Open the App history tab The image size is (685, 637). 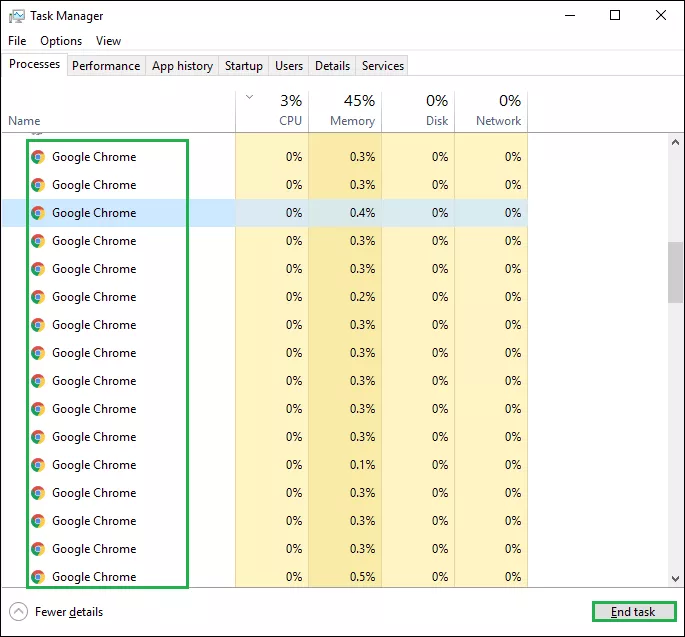point(182,66)
